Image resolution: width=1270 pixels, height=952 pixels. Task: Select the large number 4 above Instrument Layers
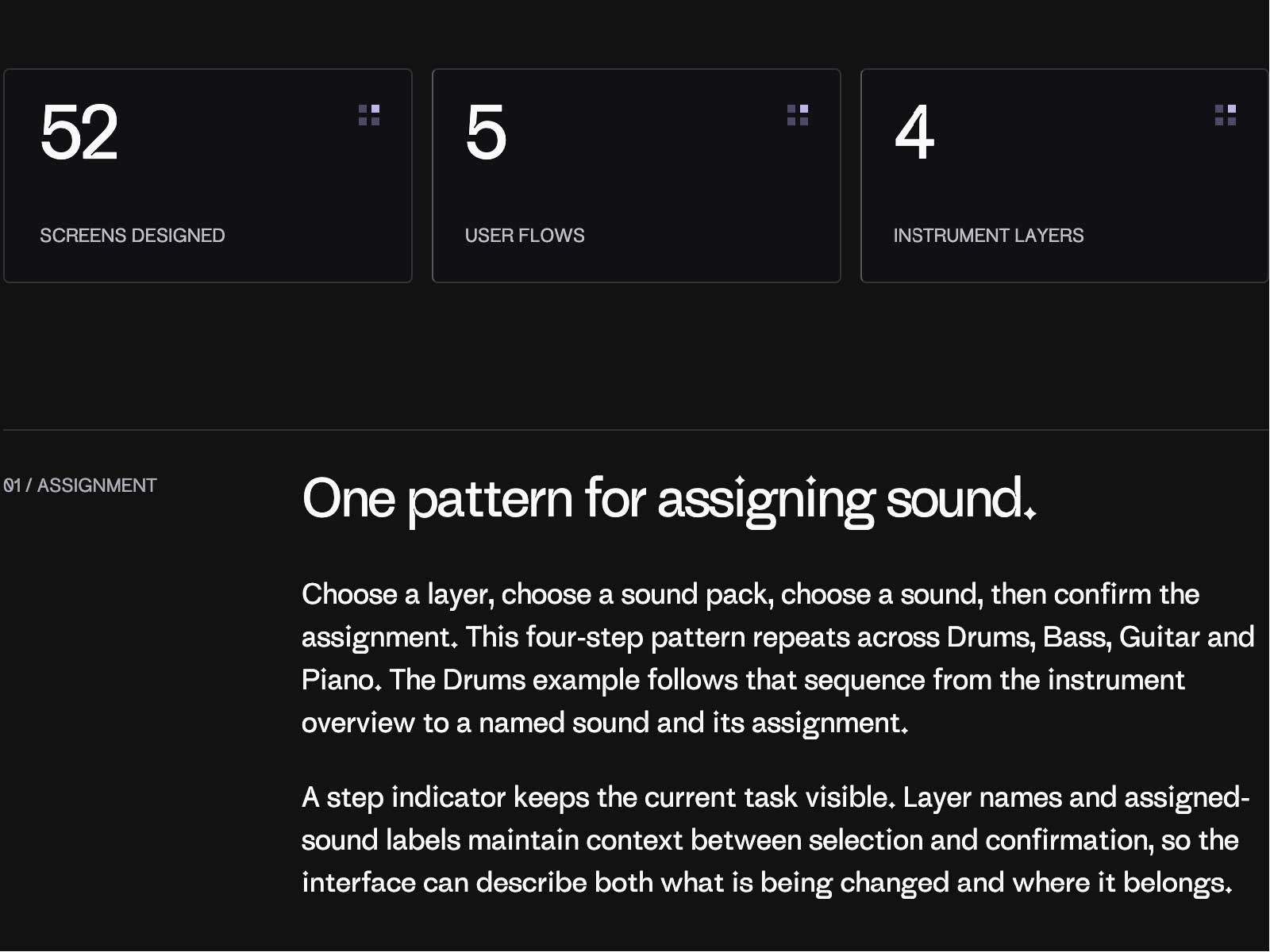click(x=914, y=132)
